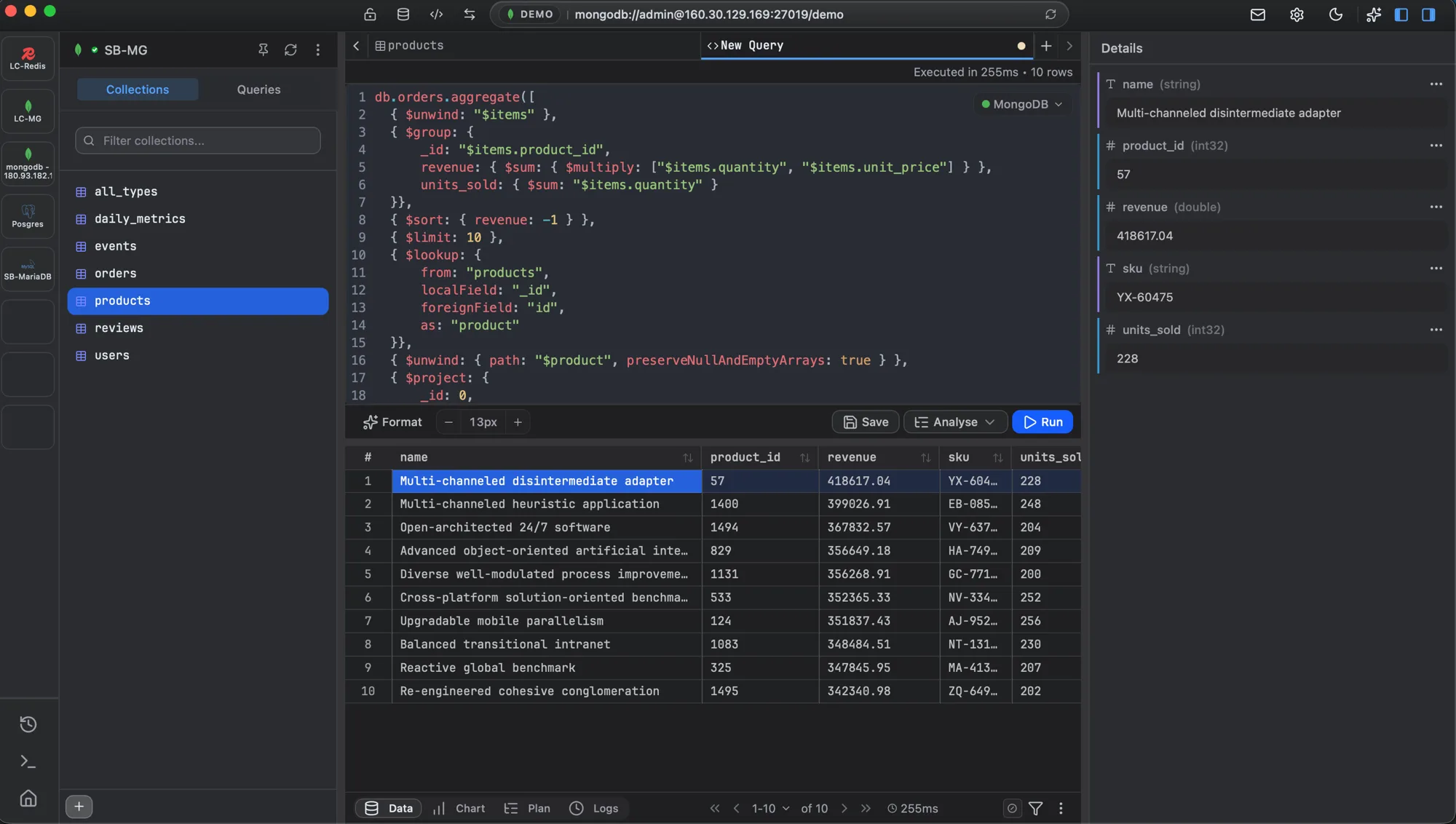This screenshot has width=1456, height=824.
Task: Save the current query
Action: tap(866, 421)
